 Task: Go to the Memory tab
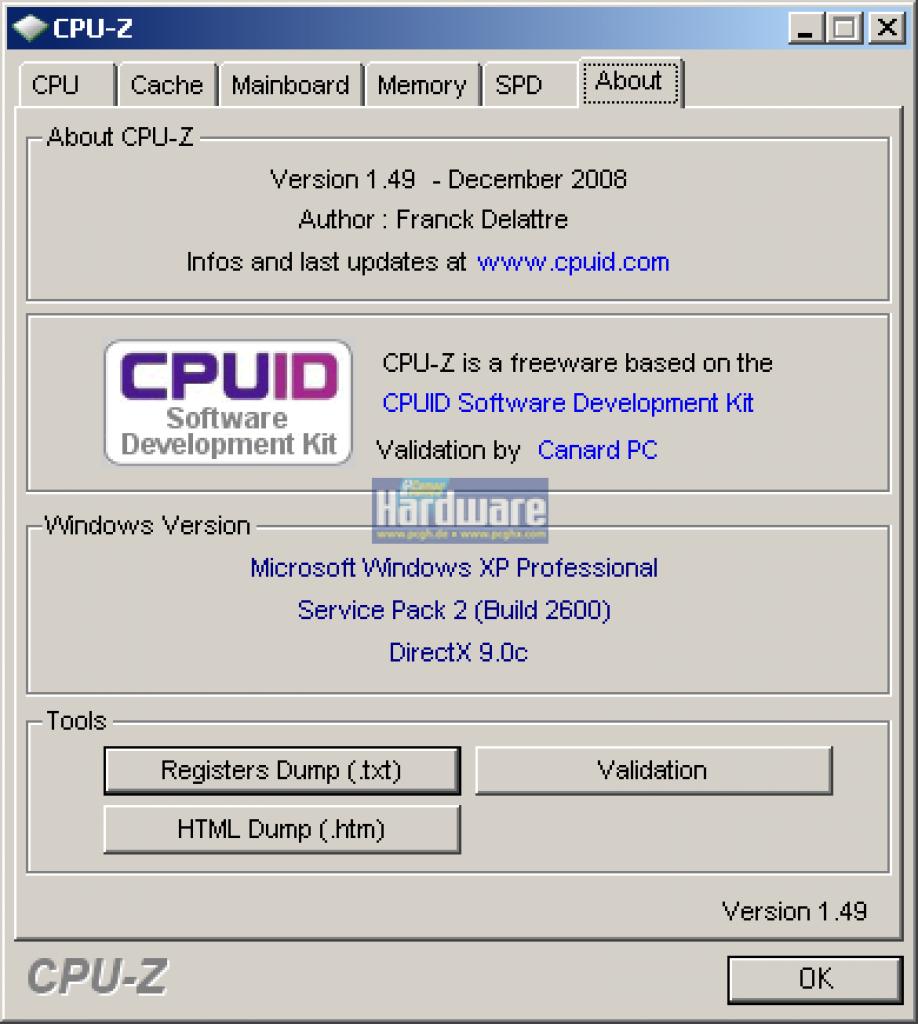(422, 85)
